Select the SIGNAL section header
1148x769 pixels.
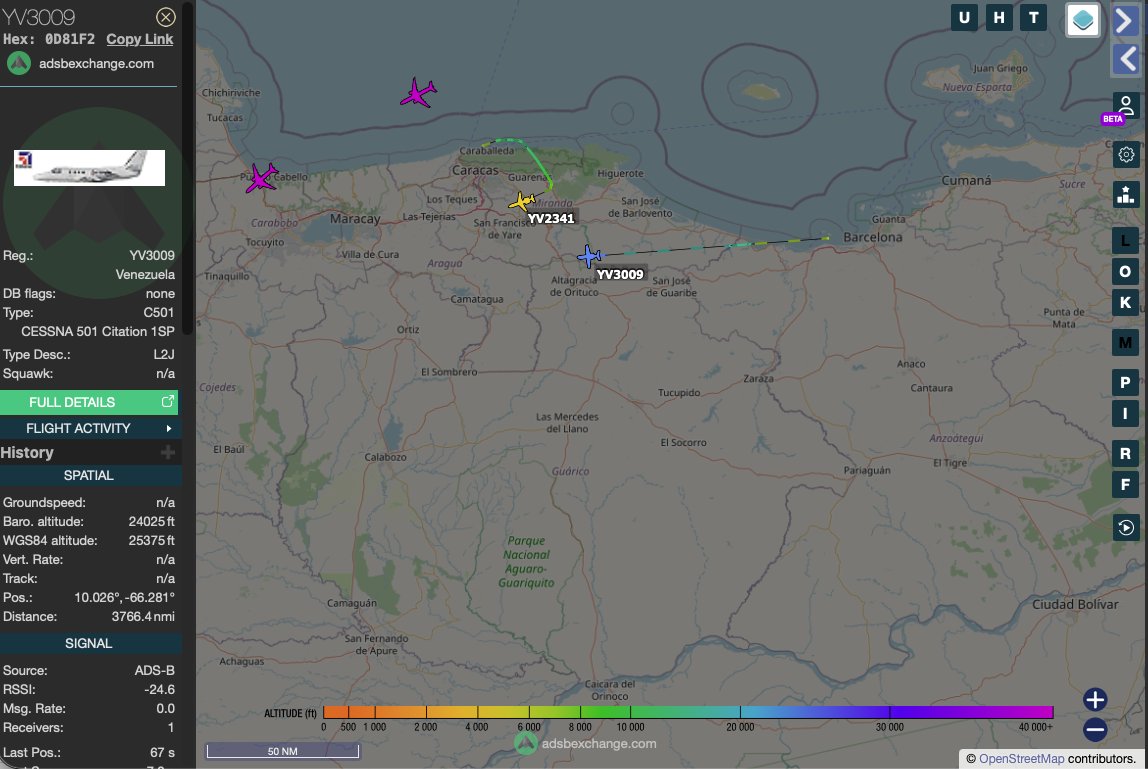90,643
